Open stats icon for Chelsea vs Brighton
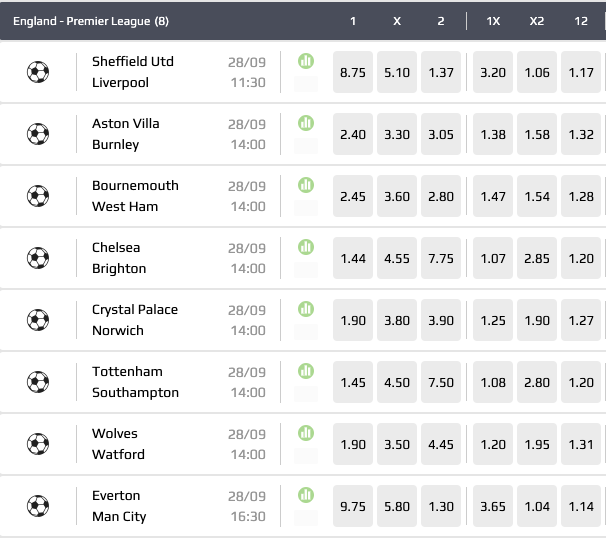606x538 pixels. click(306, 247)
